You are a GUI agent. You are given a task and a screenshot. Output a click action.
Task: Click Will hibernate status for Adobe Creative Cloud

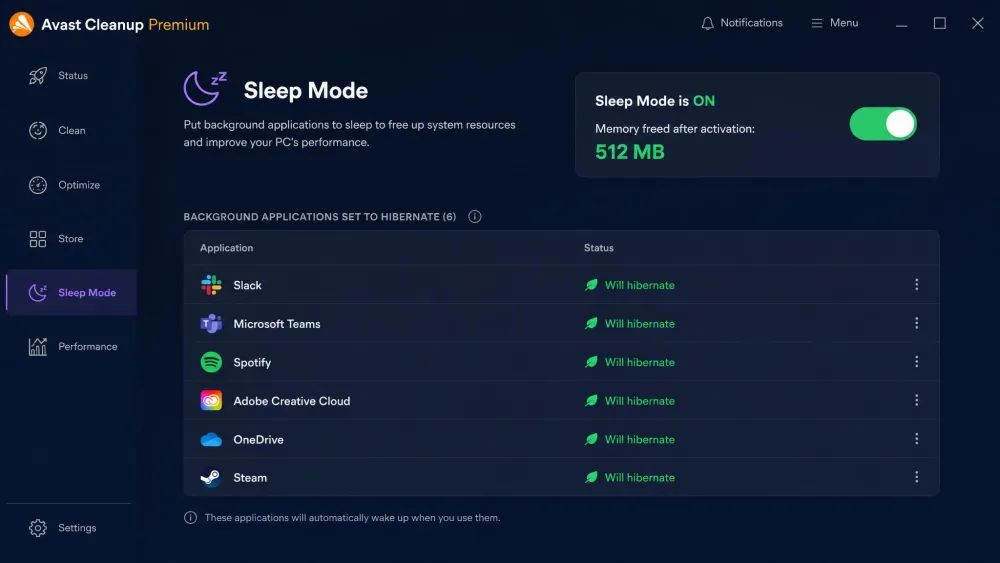click(640, 400)
